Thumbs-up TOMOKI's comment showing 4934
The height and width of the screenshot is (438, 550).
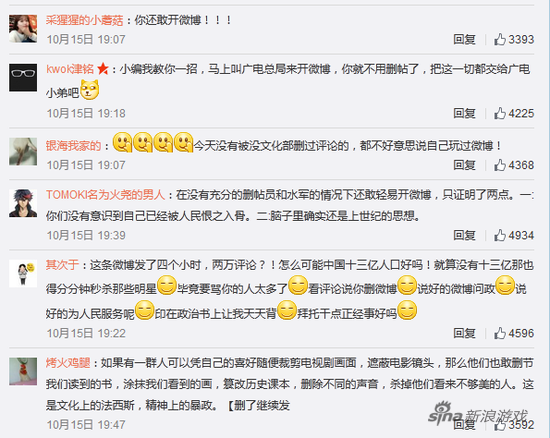(514, 235)
